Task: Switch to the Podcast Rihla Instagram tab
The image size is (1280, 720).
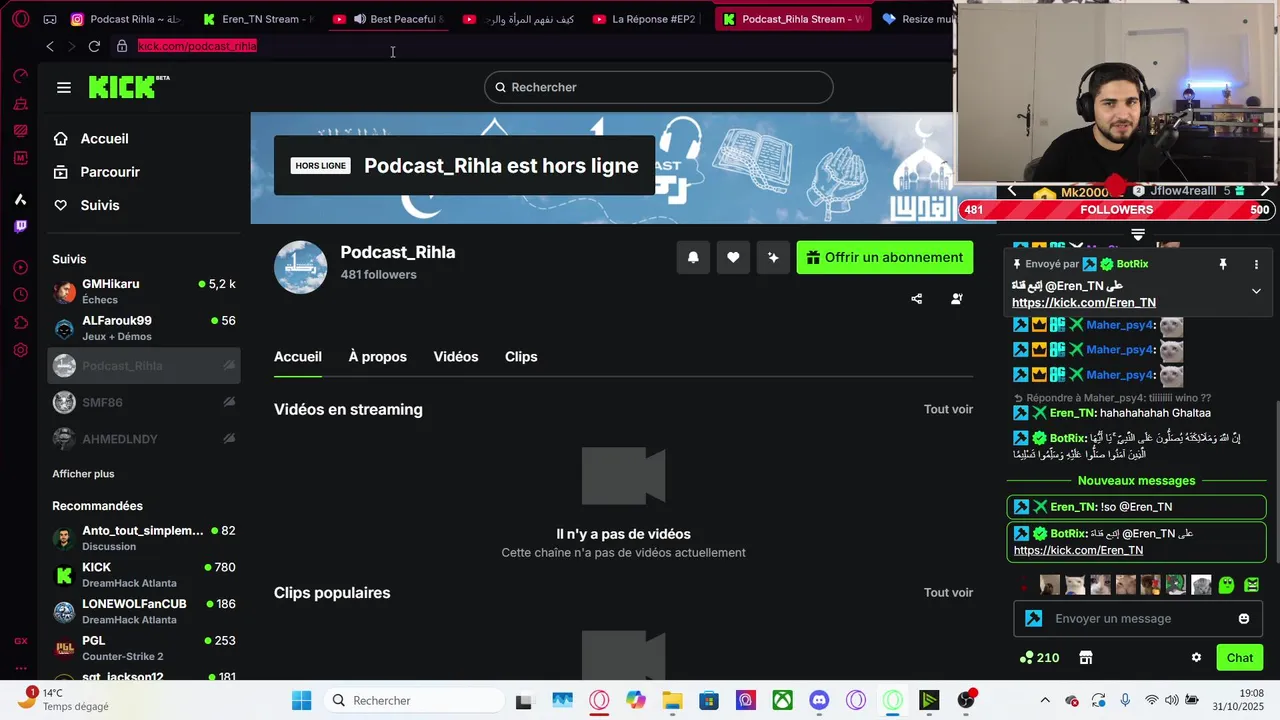Action: tap(125, 19)
